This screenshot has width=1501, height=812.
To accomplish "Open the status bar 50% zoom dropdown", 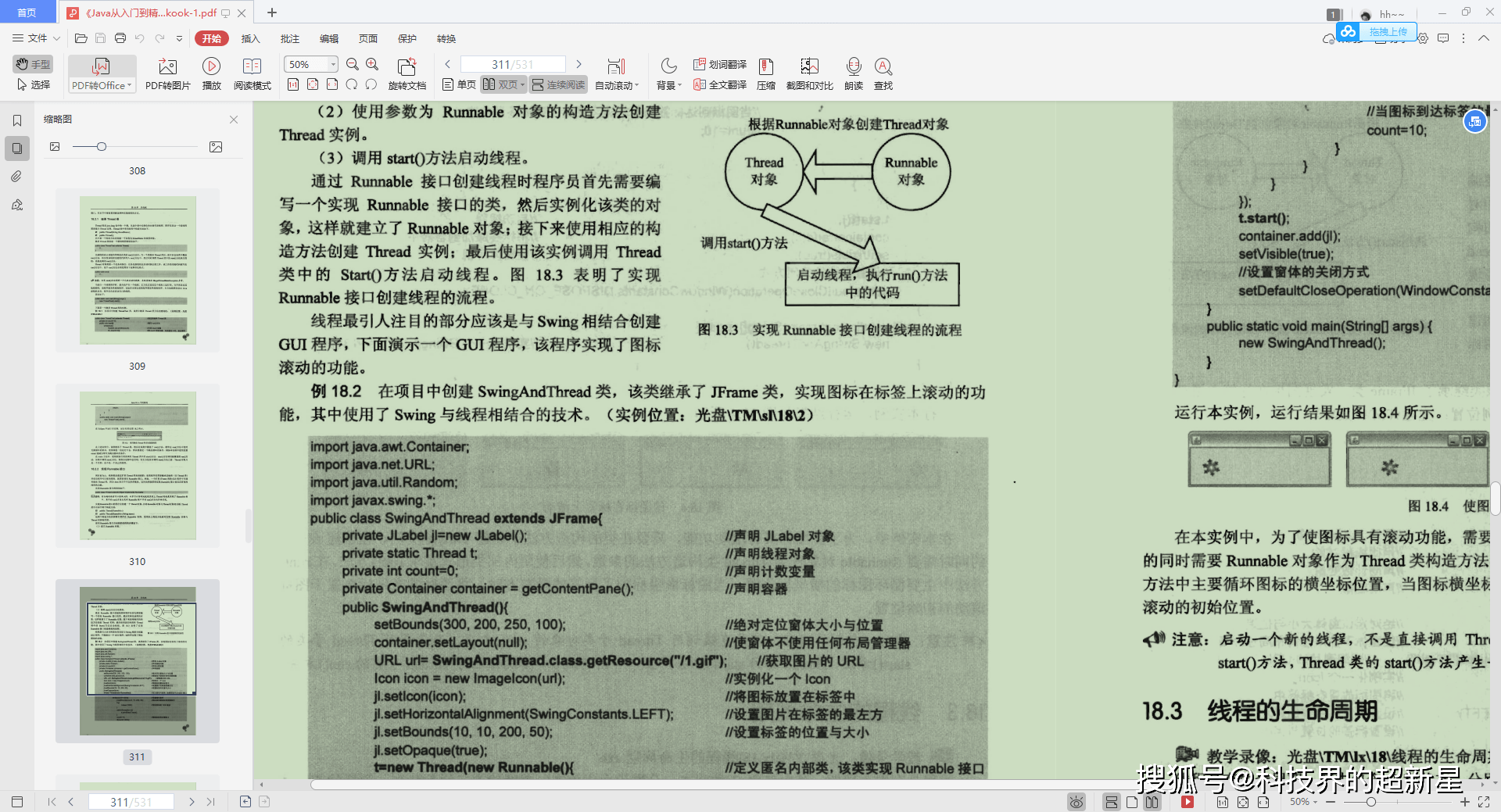I will (1303, 802).
